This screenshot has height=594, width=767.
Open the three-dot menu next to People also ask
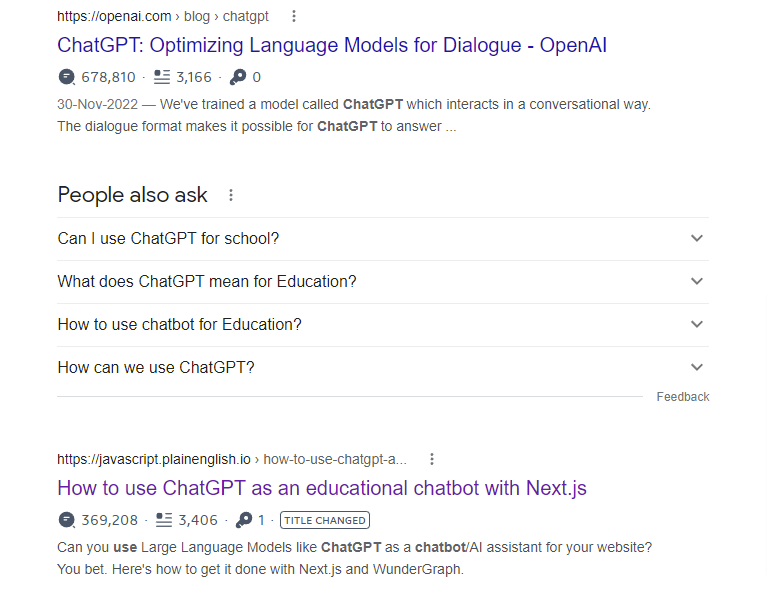coord(231,195)
